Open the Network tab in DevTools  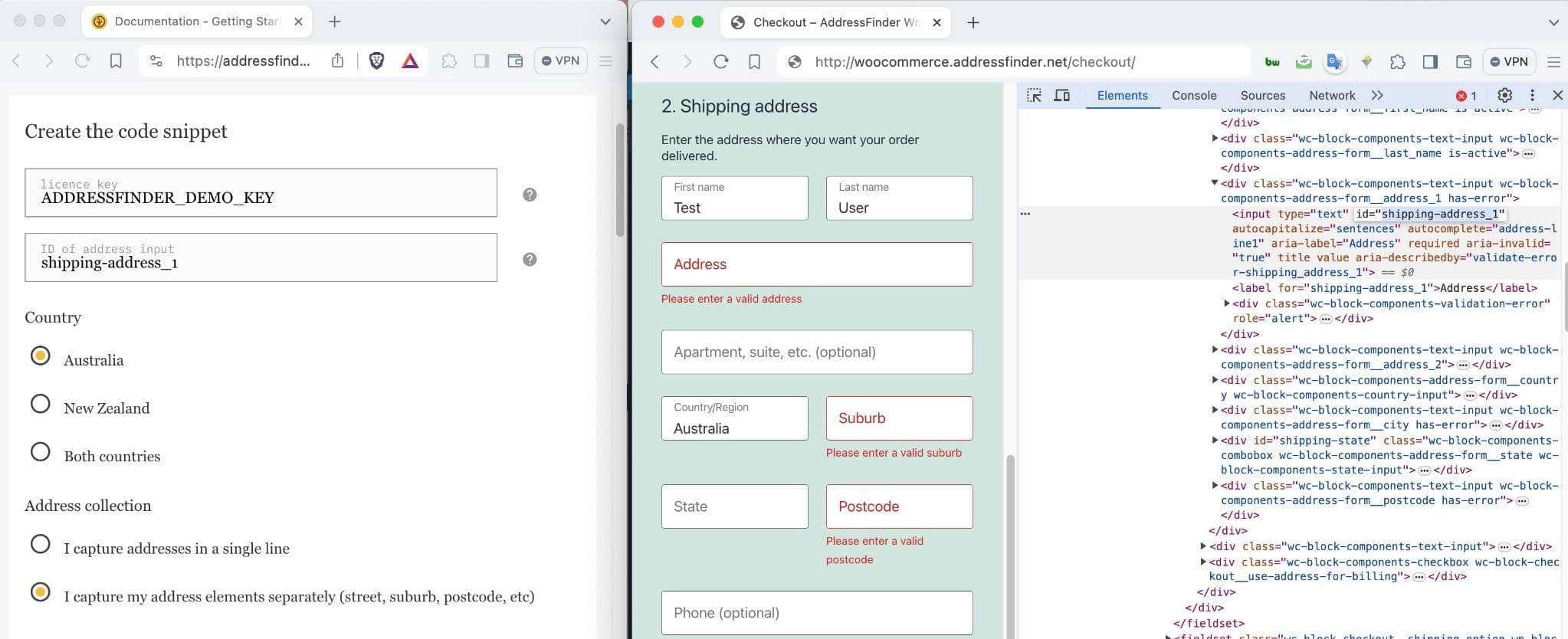pyautogui.click(x=1332, y=96)
